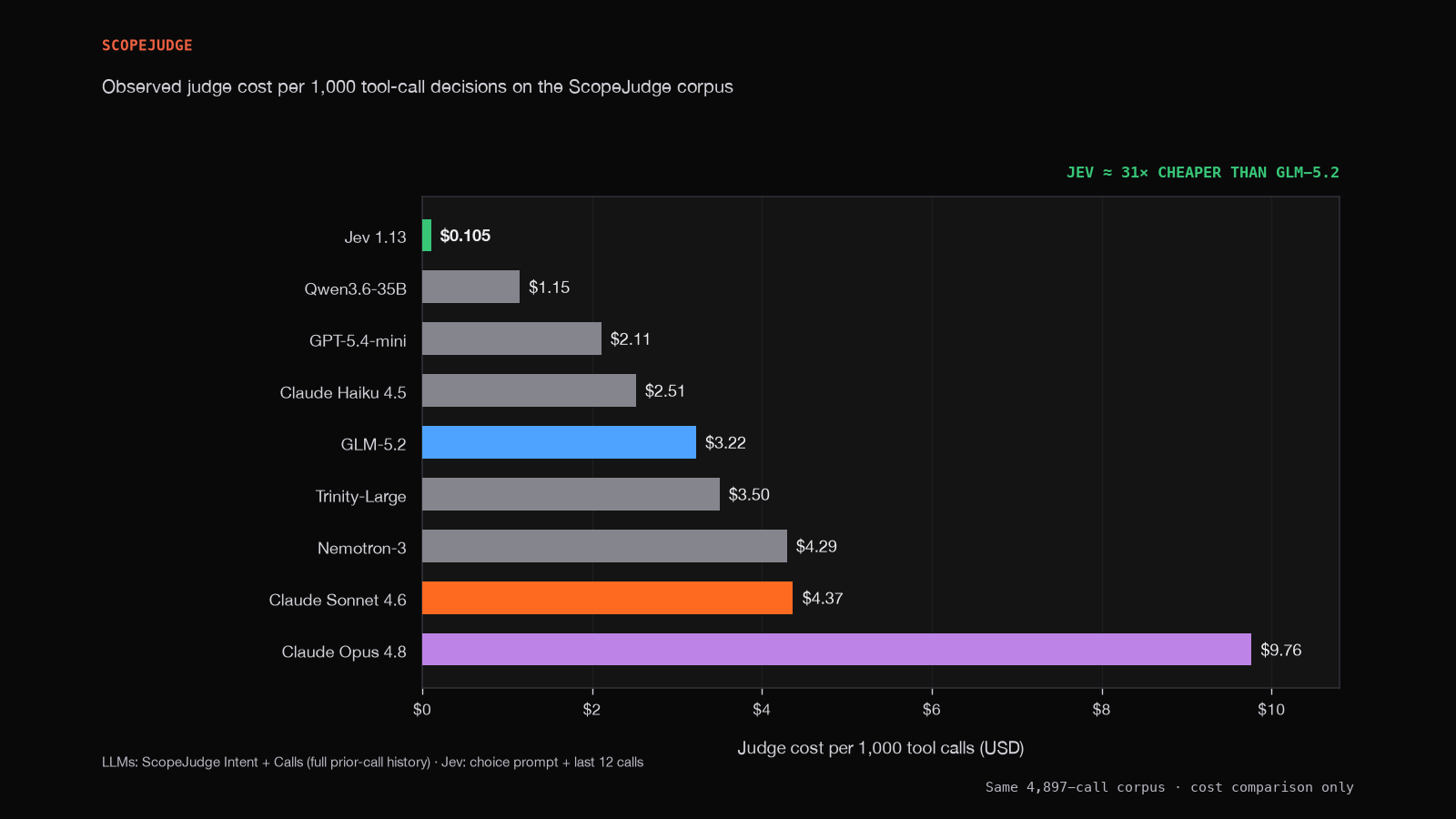Click the $6 x-axis tick label
The width and height of the screenshot is (1456, 819).
coord(932,710)
